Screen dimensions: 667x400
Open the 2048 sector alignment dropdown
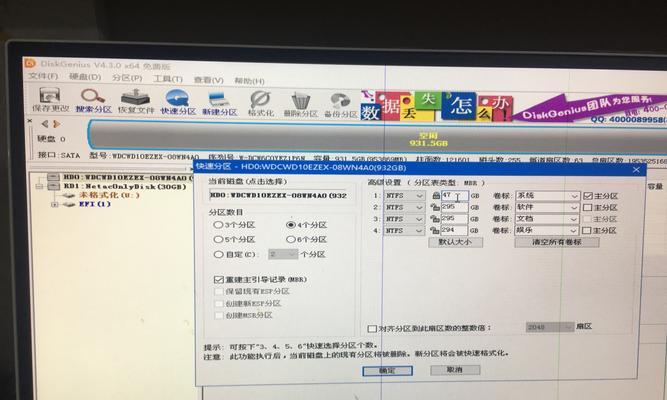(550, 327)
